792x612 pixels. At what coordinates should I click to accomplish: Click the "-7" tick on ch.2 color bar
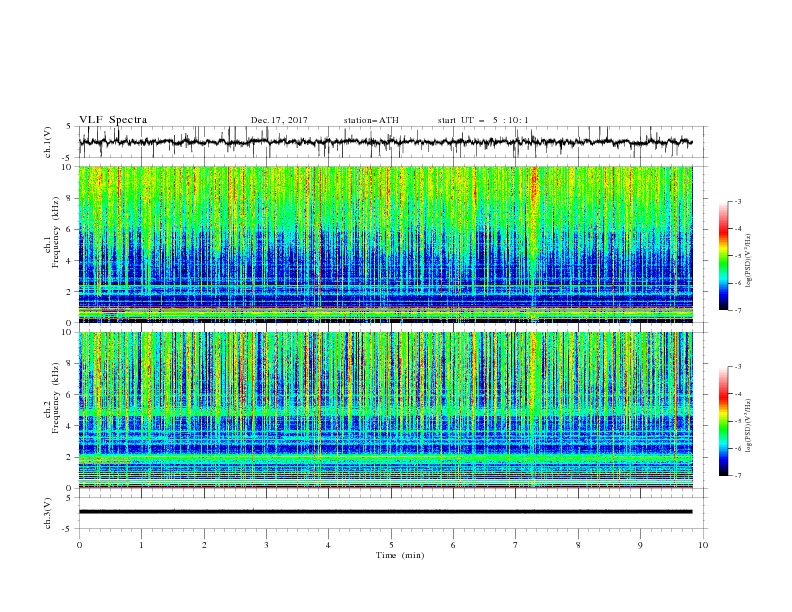coord(737,476)
